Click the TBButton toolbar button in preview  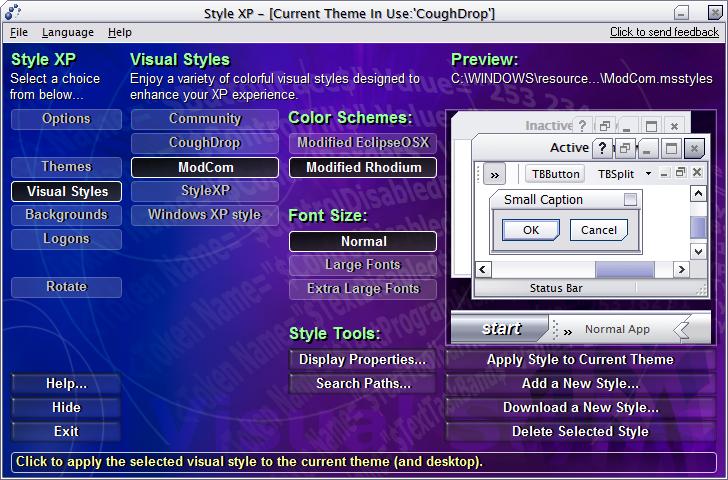(x=555, y=174)
